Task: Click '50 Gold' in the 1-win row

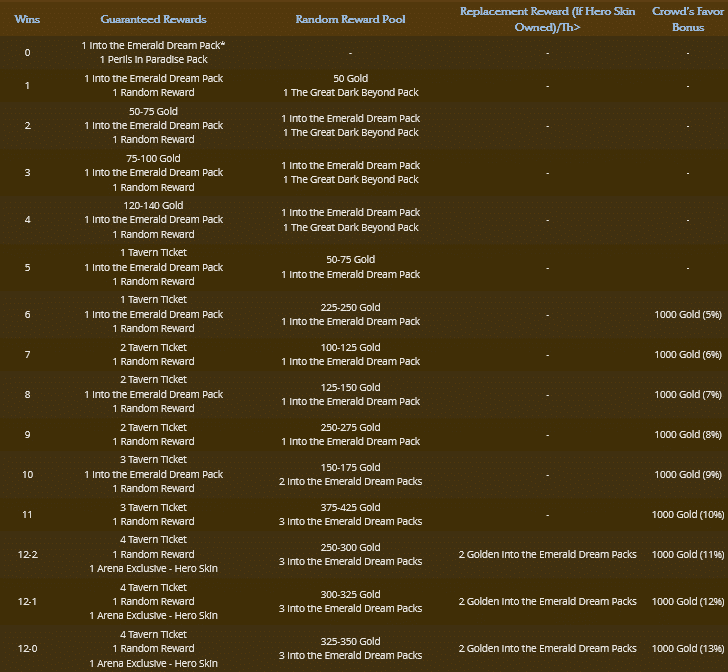Action: click(x=351, y=78)
